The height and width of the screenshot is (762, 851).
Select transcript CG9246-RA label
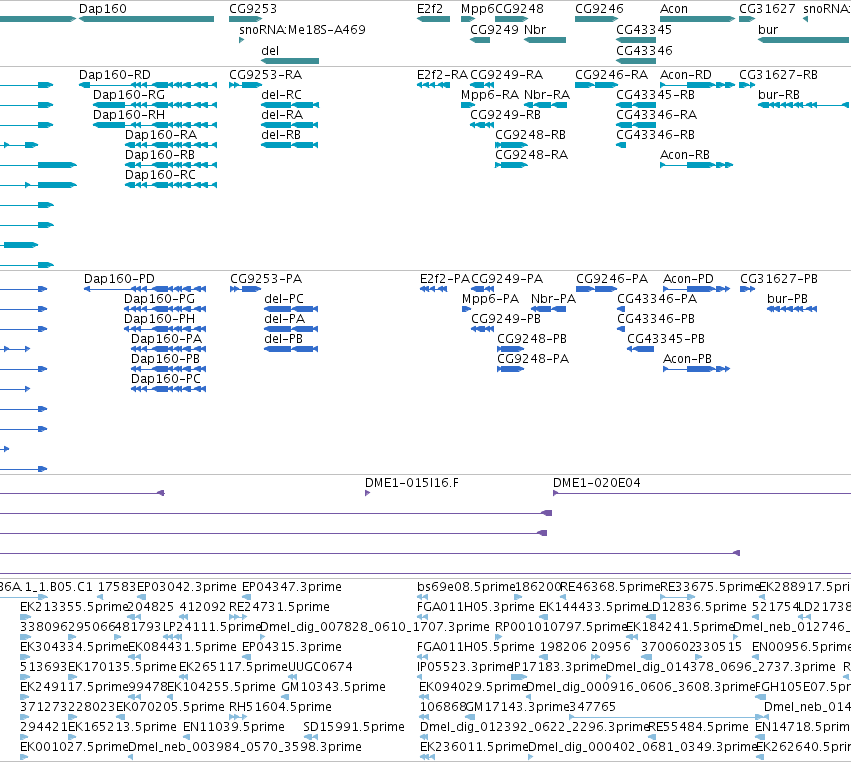tap(611, 74)
